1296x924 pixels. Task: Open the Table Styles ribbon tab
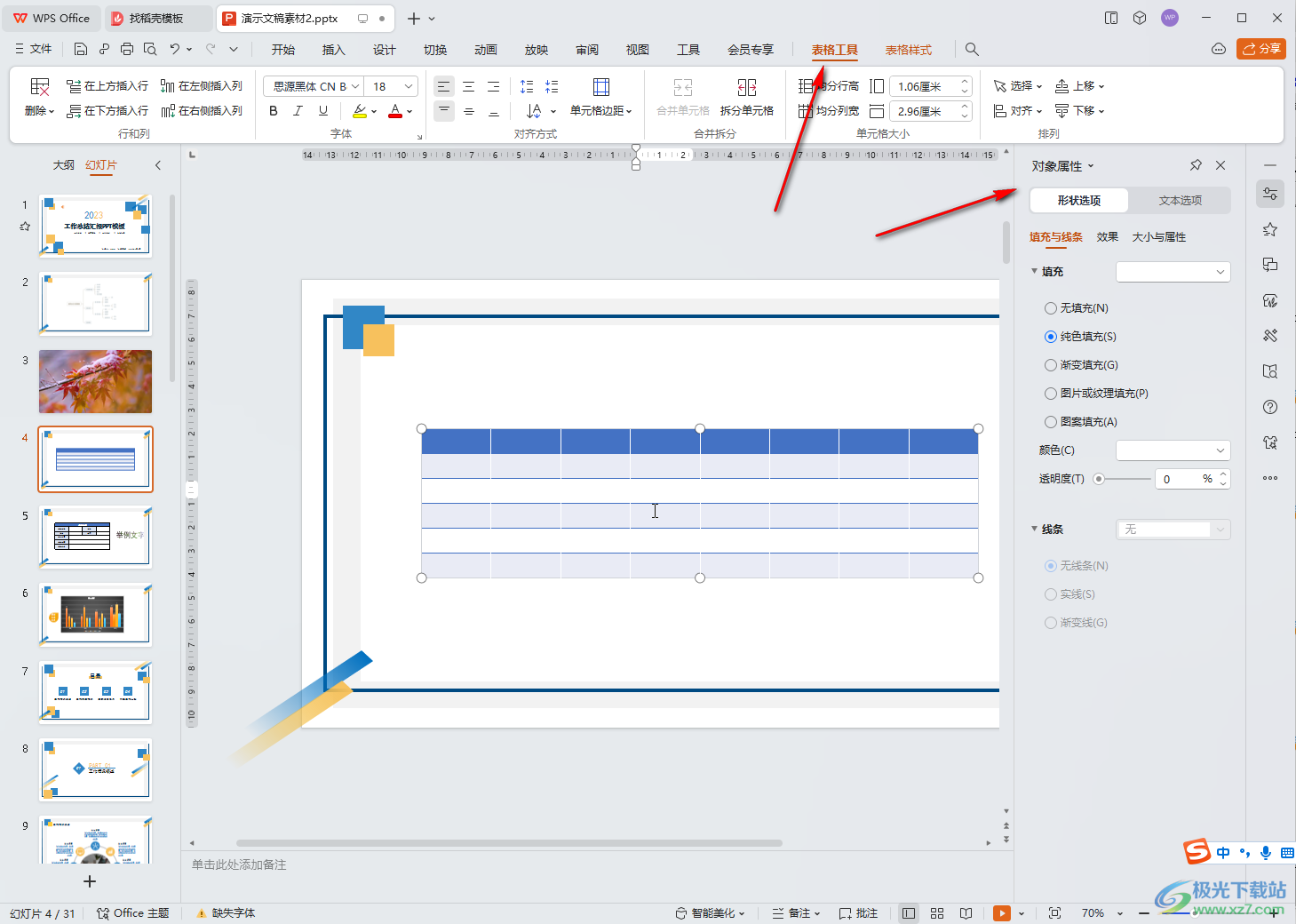pos(909,50)
